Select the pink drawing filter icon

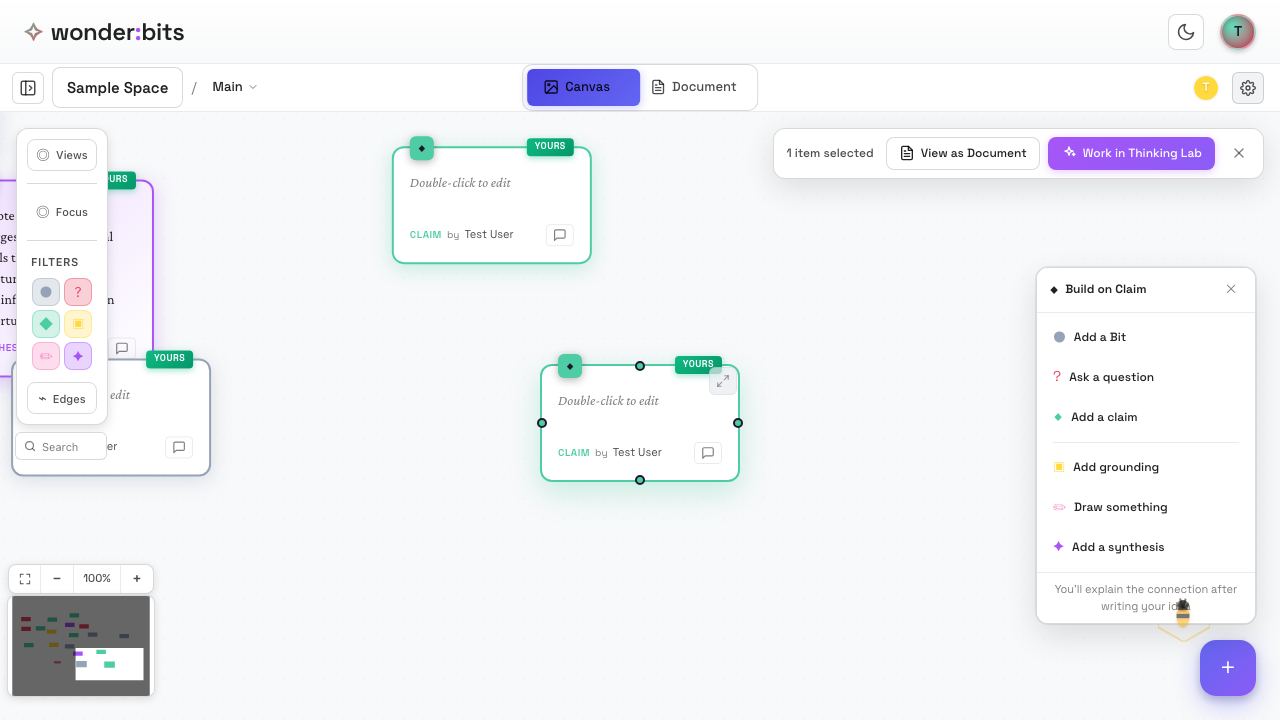click(x=45, y=355)
